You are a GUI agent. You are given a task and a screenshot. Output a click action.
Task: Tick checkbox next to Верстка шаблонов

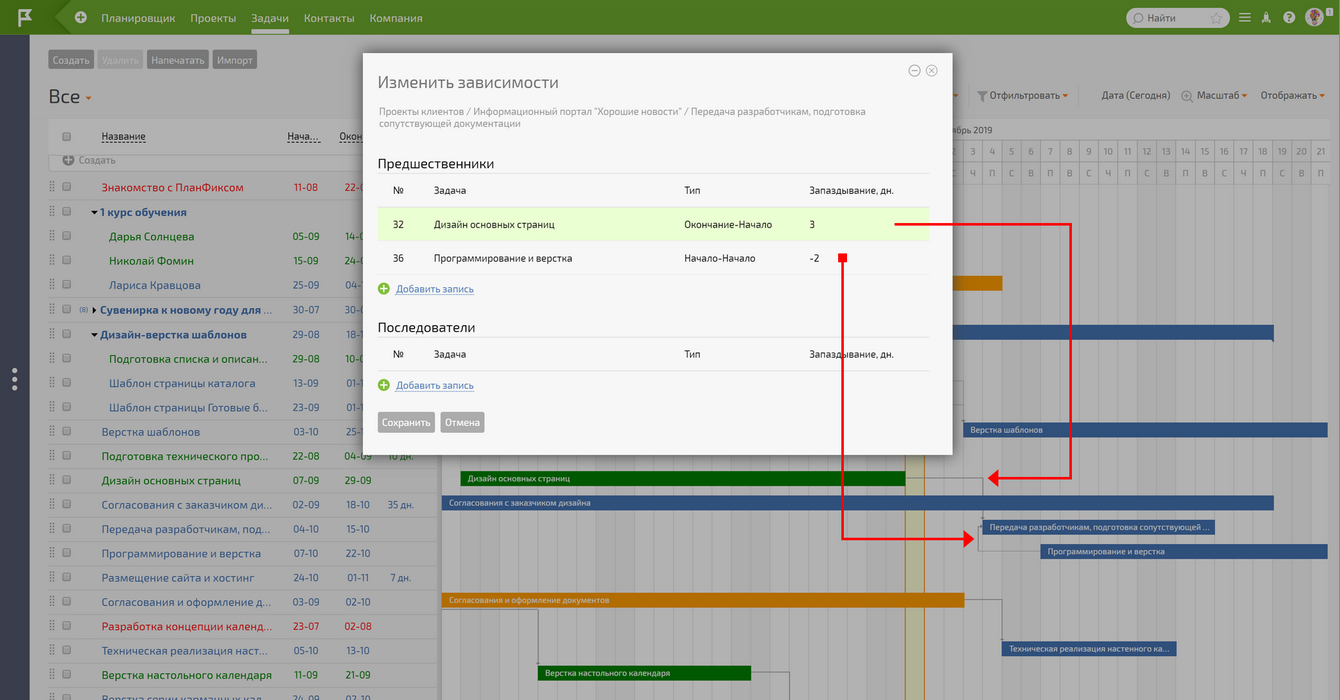(x=67, y=432)
